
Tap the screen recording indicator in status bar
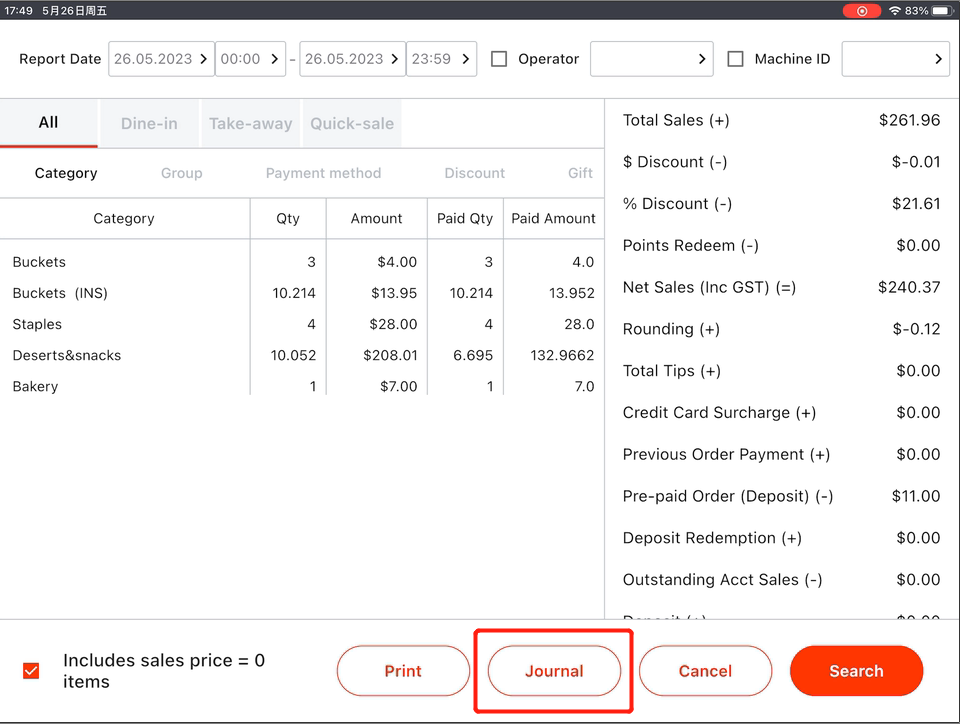[861, 11]
